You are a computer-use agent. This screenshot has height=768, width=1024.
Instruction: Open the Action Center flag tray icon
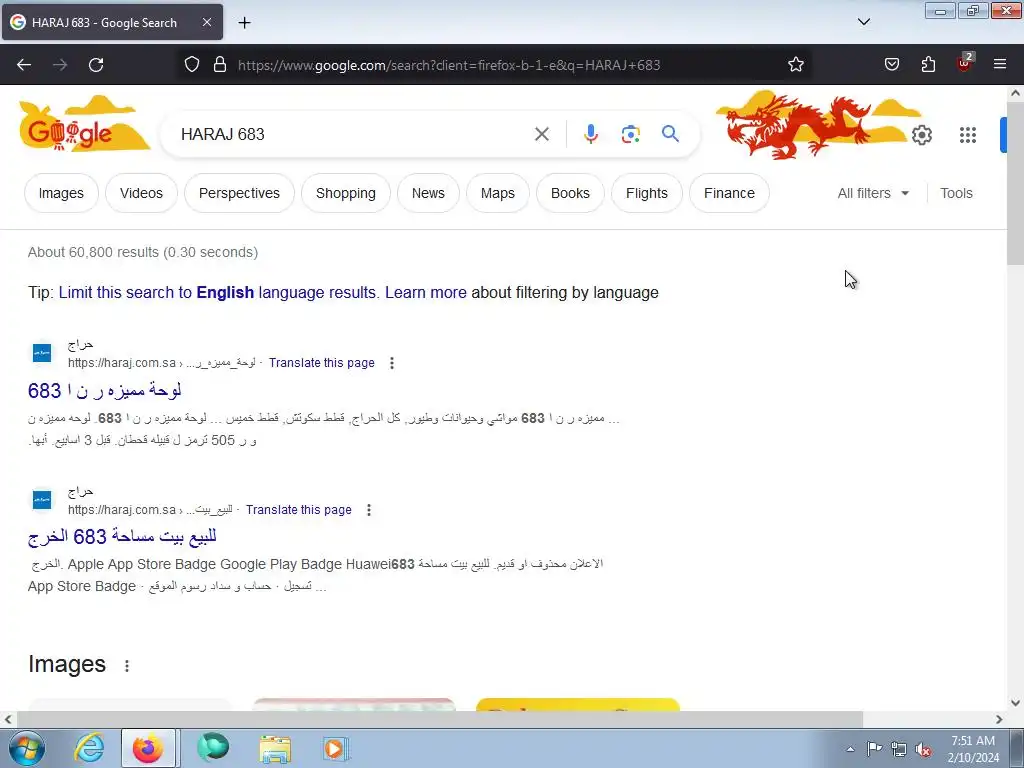pos(874,748)
